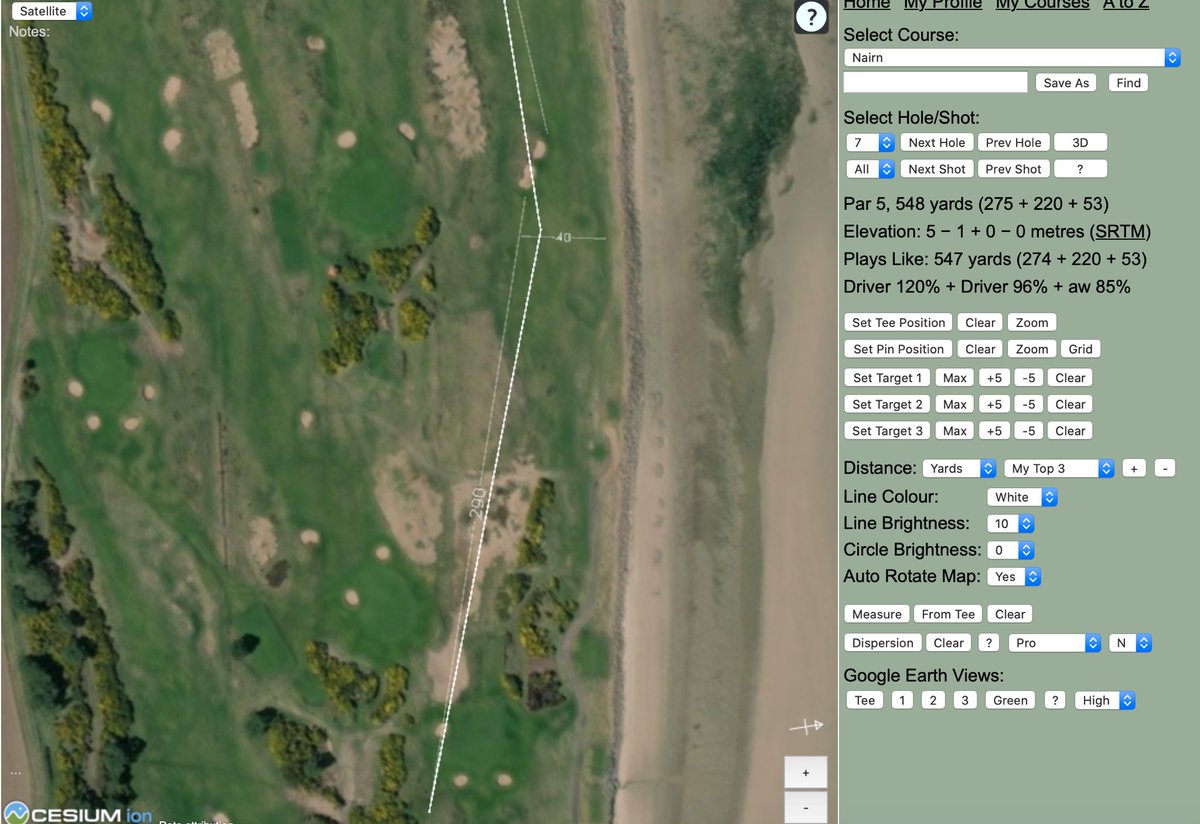Subtract -5 from Target 2
Screen dimensions: 1200x824
(x=1028, y=405)
